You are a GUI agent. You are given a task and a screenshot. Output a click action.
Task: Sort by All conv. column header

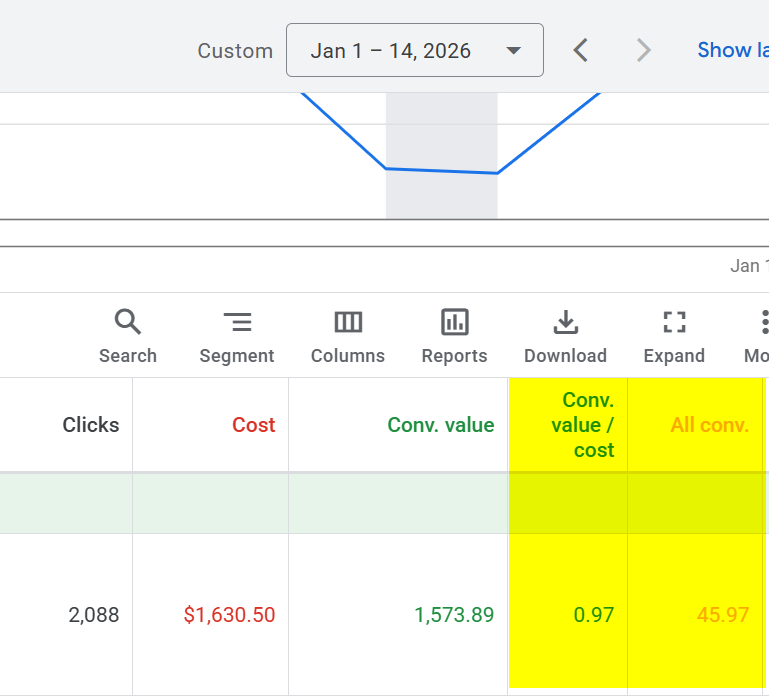[x=710, y=425]
